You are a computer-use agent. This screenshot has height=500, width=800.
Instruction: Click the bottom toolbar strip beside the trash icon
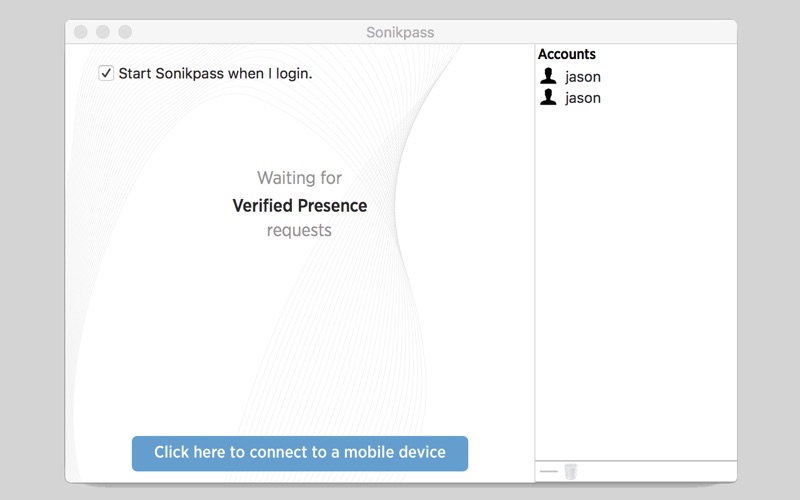[x=657, y=471]
